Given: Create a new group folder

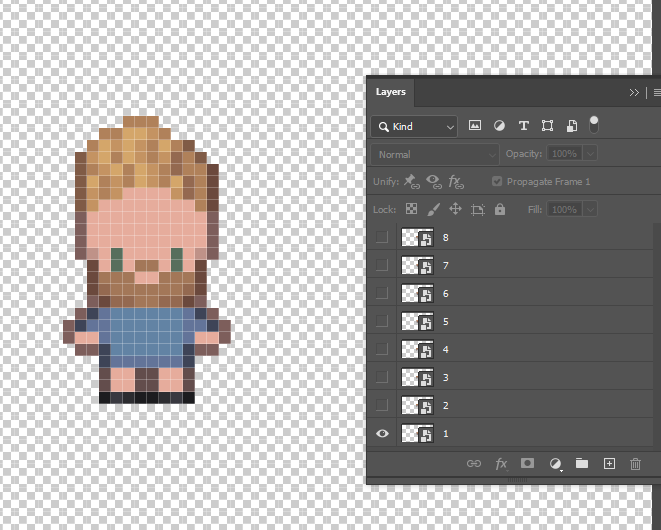Looking at the screenshot, I should [x=582, y=464].
